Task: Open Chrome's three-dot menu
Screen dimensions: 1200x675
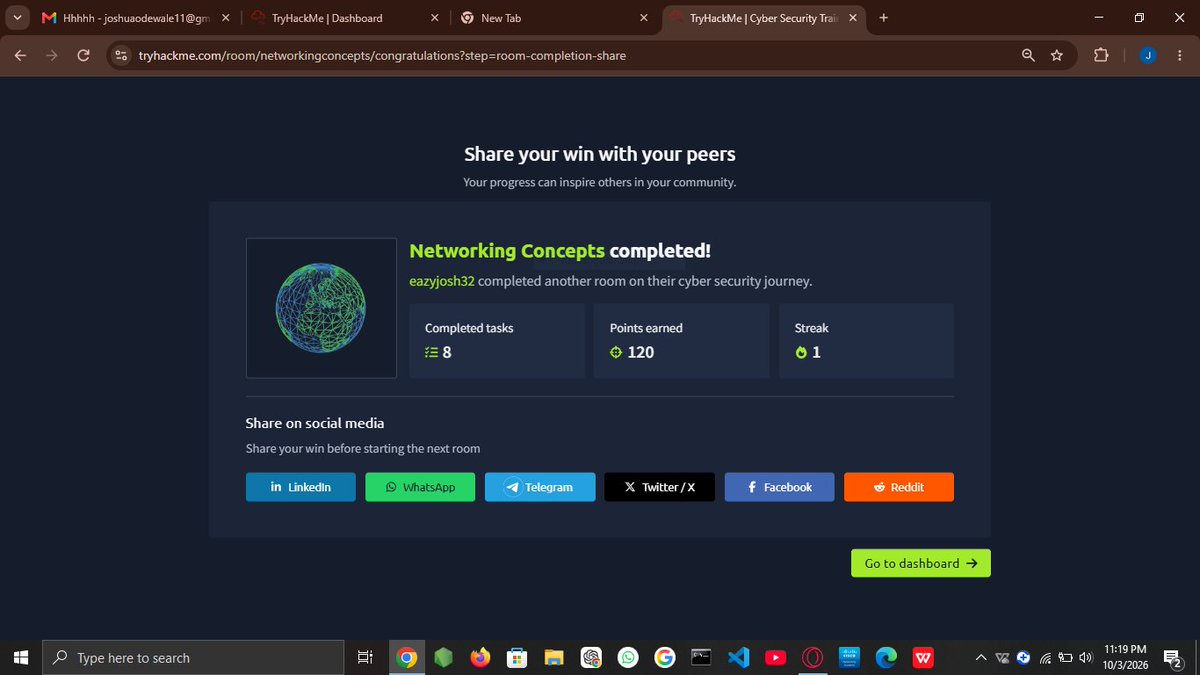Action: [1180, 56]
